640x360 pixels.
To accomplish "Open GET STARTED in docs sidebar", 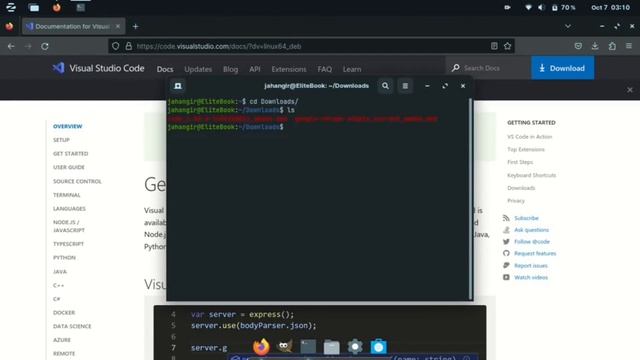I will point(71,153).
